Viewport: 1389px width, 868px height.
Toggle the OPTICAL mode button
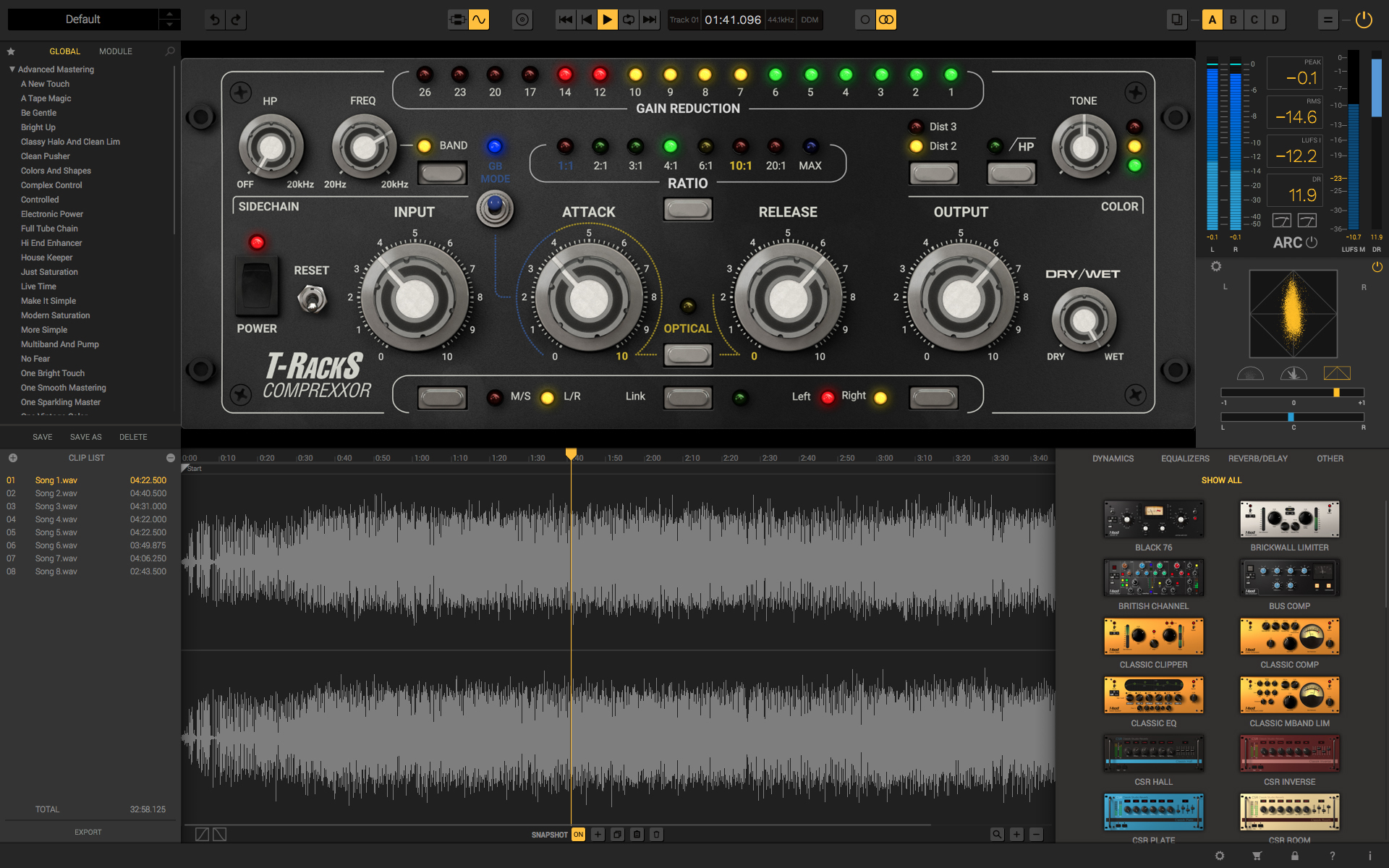click(688, 355)
